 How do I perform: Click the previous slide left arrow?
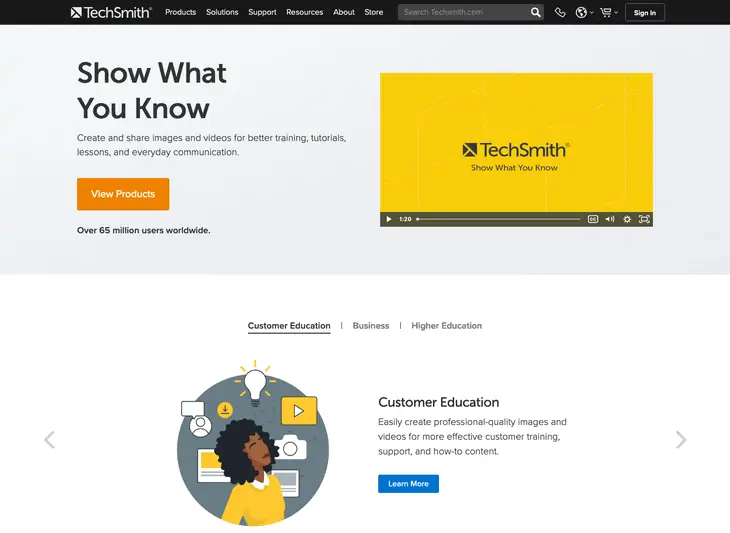49,439
